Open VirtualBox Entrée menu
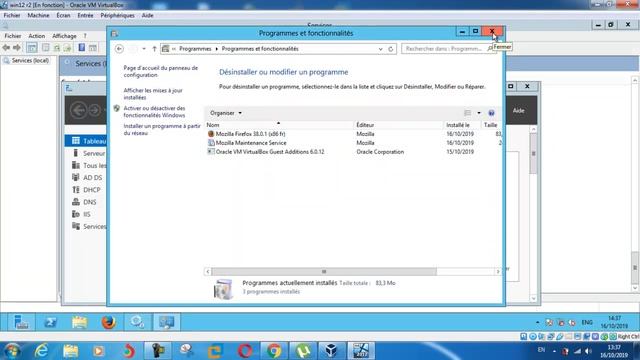The width and height of the screenshot is (640, 360). click(x=85, y=15)
